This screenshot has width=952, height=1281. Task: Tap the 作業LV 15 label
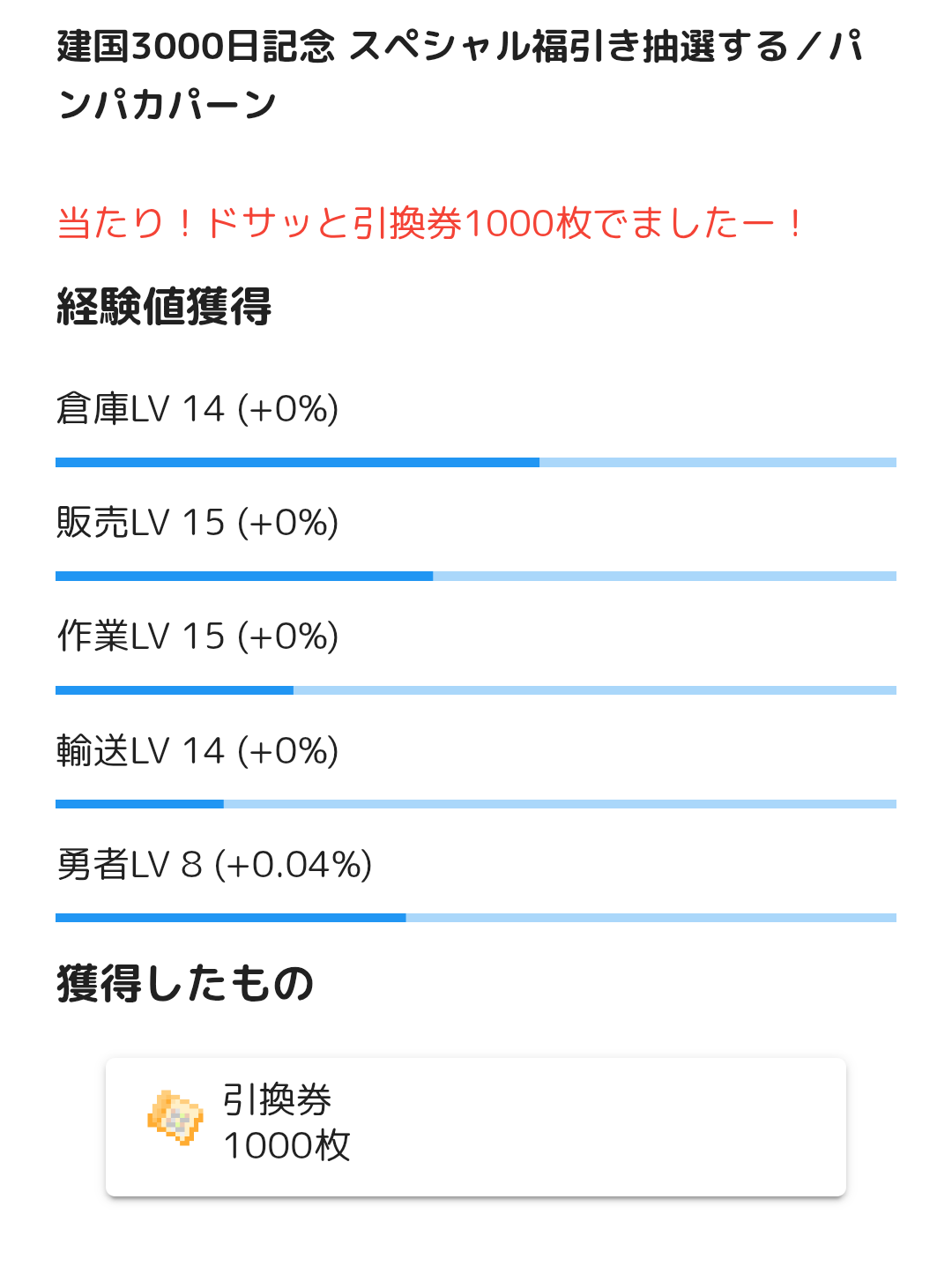pos(197,637)
